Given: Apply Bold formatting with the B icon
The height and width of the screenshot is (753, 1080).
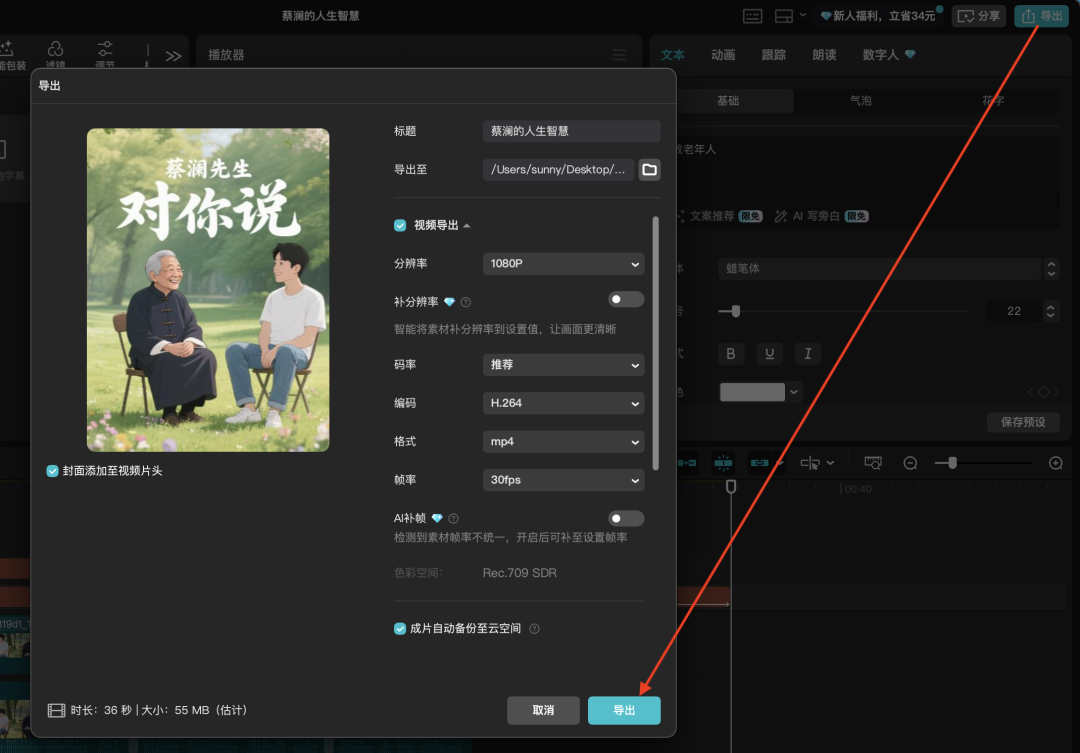Looking at the screenshot, I should pos(730,353).
